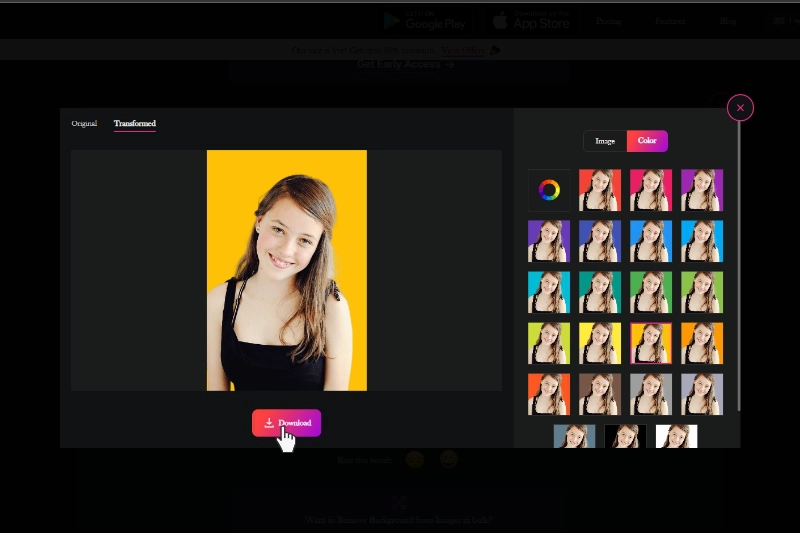The width and height of the screenshot is (800, 533).
Task: Choose the pink background swatch
Action: click(x=651, y=190)
